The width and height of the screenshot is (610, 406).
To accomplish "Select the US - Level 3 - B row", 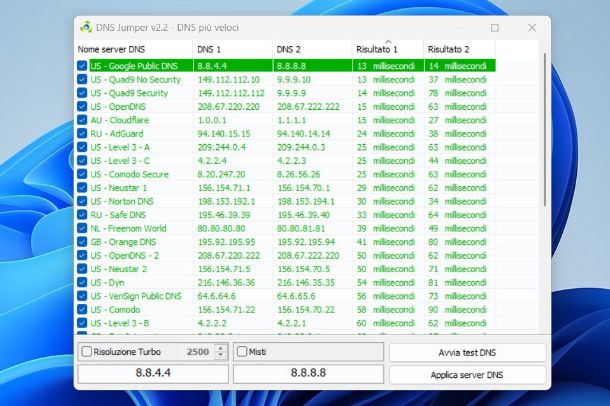I will coord(285,323).
